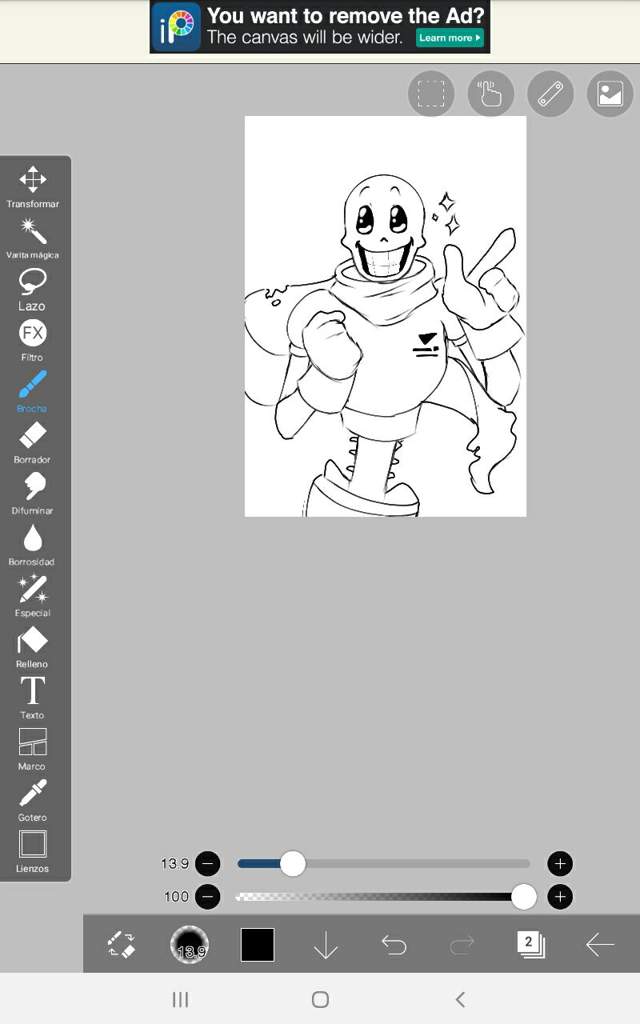This screenshot has width=640, height=1024.
Task: Open the ruler tool button
Action: click(551, 94)
